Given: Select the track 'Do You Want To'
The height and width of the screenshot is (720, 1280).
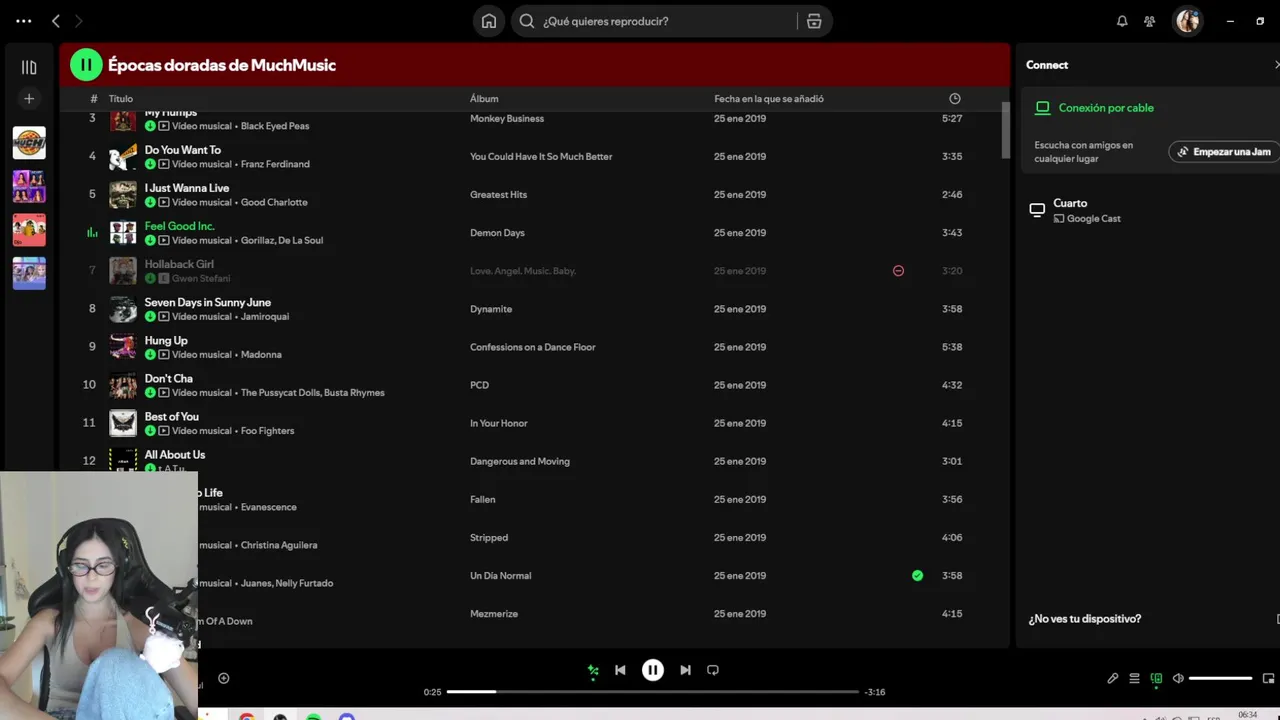Looking at the screenshot, I should [183, 150].
